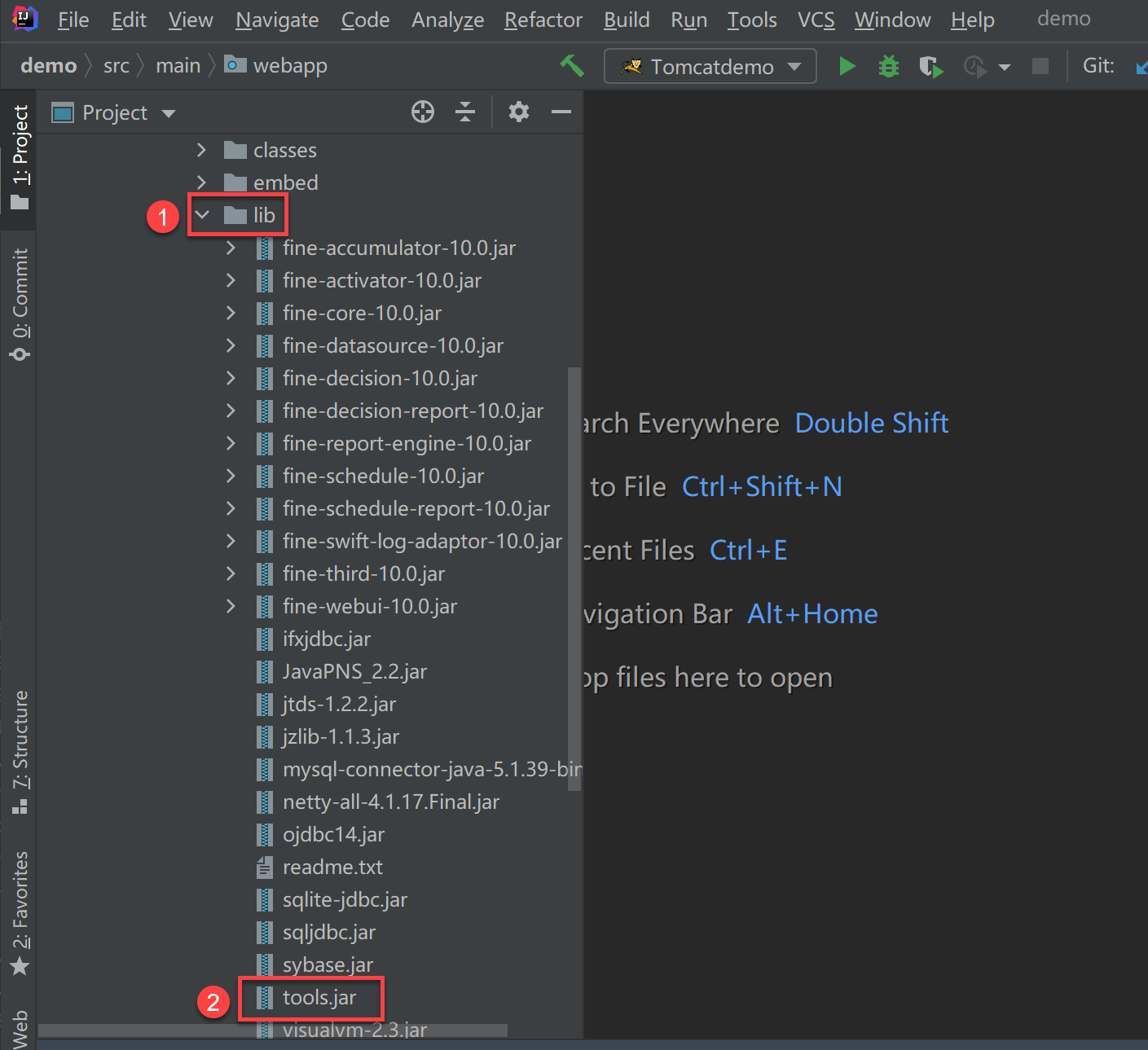This screenshot has height=1050, width=1148.
Task: Open the VCS menu
Action: click(816, 20)
